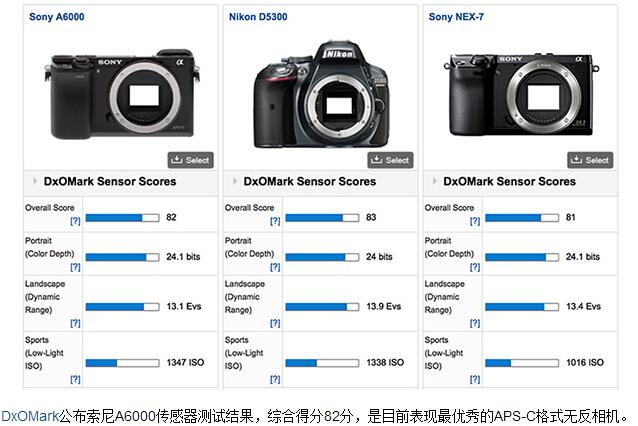Click the Select button under Nikon D5300
This screenshot has height=426, width=638.
coord(390,160)
